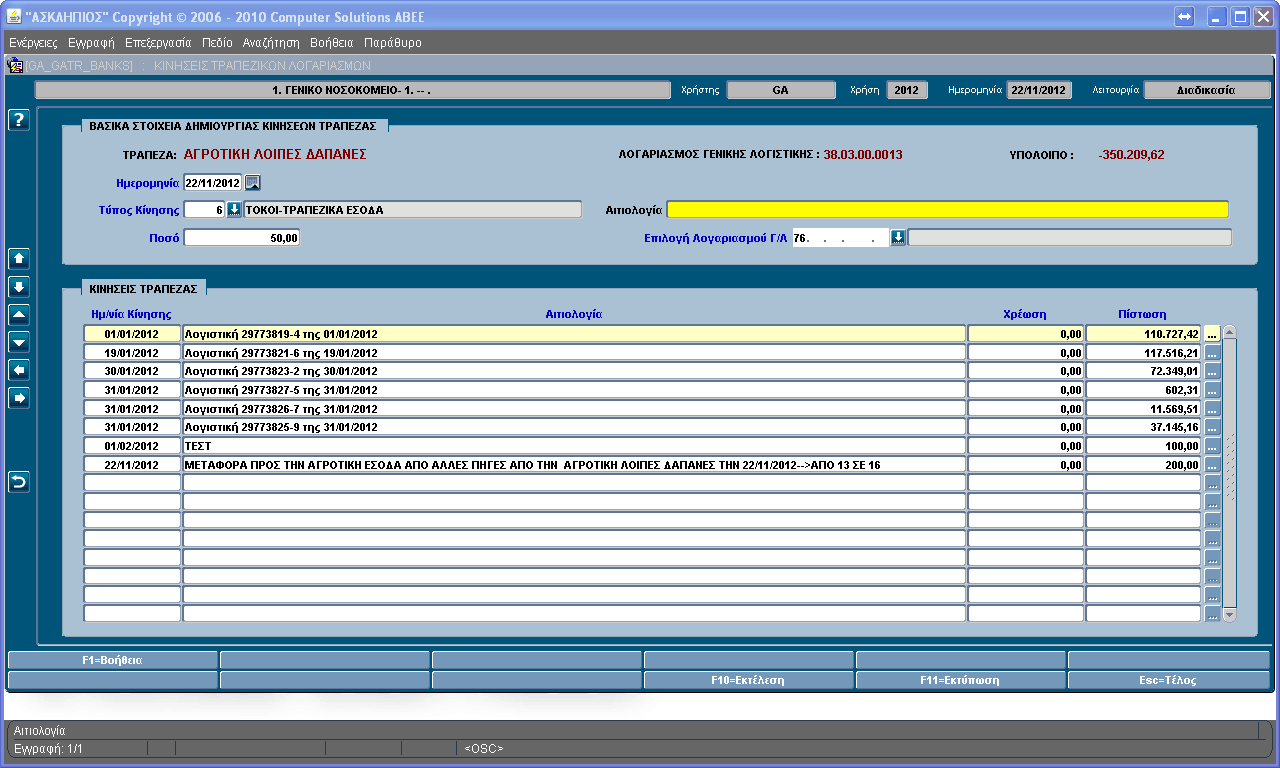This screenshot has width=1280, height=768.
Task: Select the date cell 19/01/2012
Action: (x=132, y=352)
